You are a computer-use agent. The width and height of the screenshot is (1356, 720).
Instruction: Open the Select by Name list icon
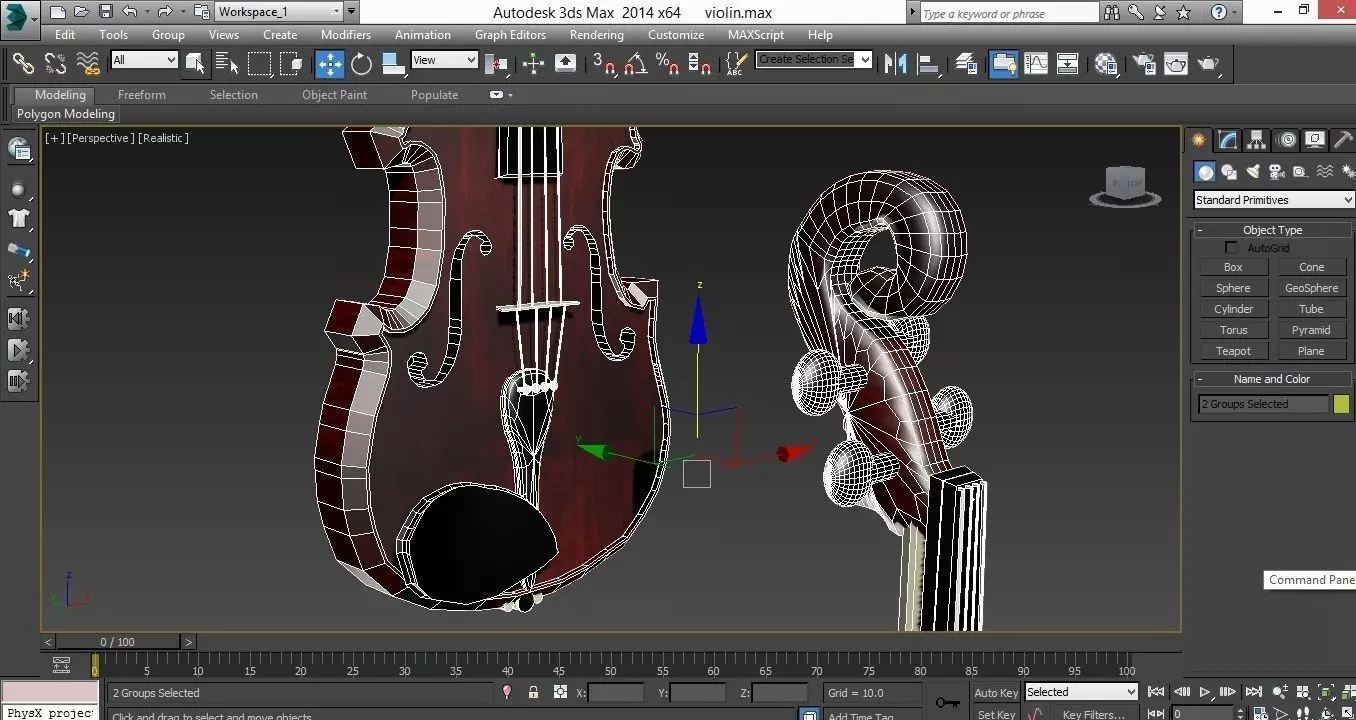[x=227, y=64]
